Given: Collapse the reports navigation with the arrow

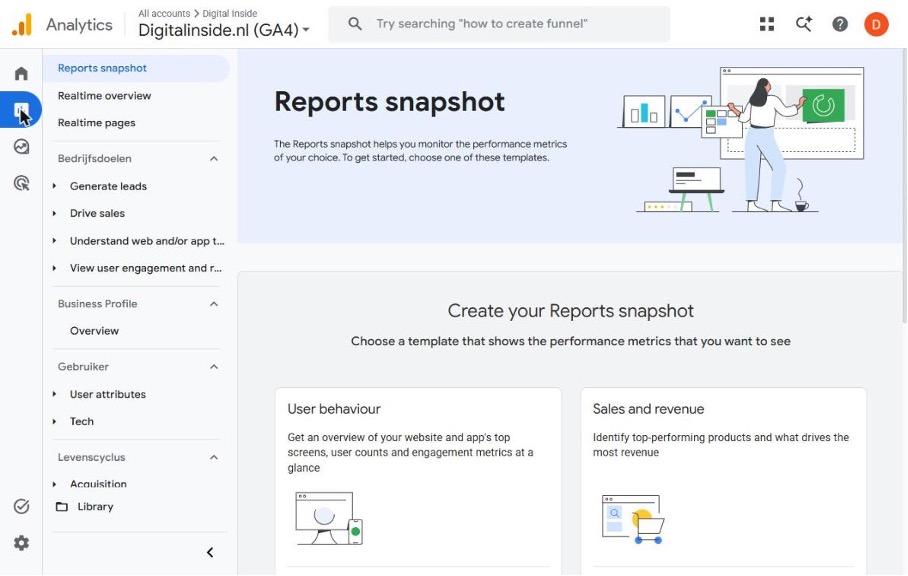Looking at the screenshot, I should [x=210, y=552].
